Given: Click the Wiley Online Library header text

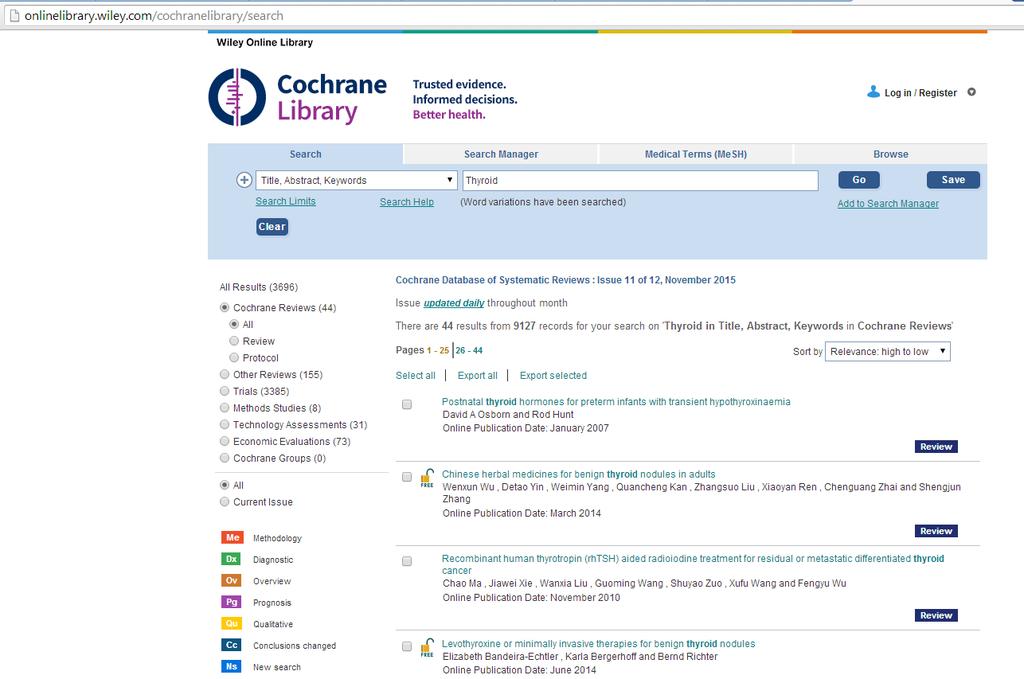Looking at the screenshot, I should 264,42.
